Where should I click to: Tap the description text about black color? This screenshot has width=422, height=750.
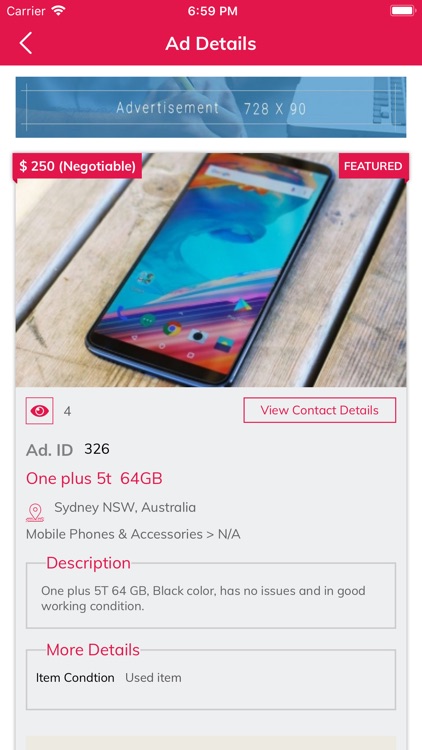(203, 598)
